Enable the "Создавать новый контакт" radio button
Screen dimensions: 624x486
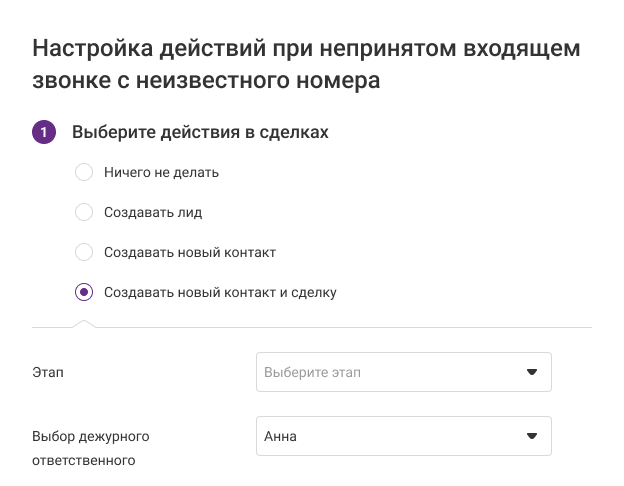(85, 252)
